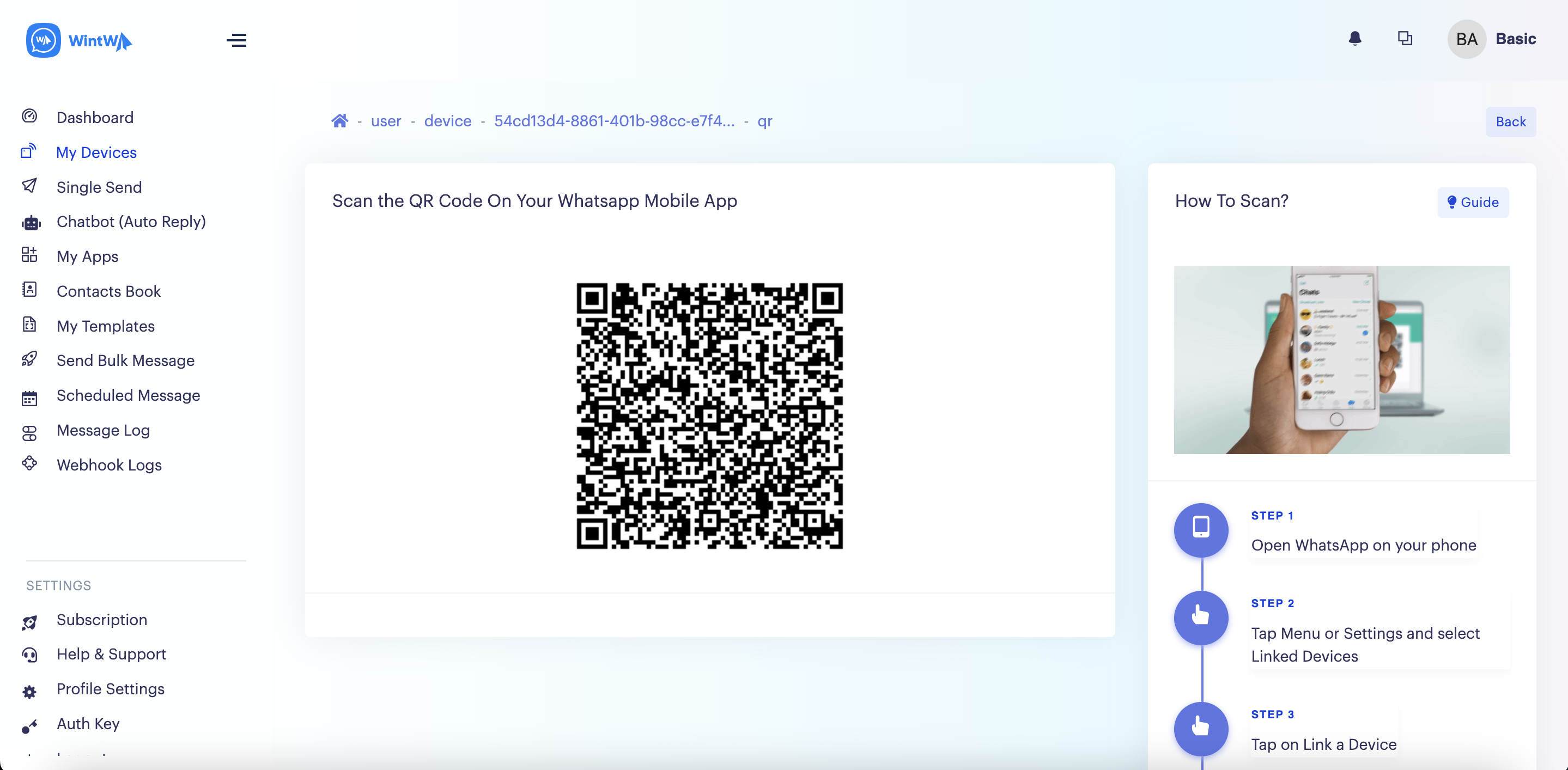Viewport: 1568px width, 770px height.
Task: Open the Webhook Logs section
Action: click(x=109, y=465)
